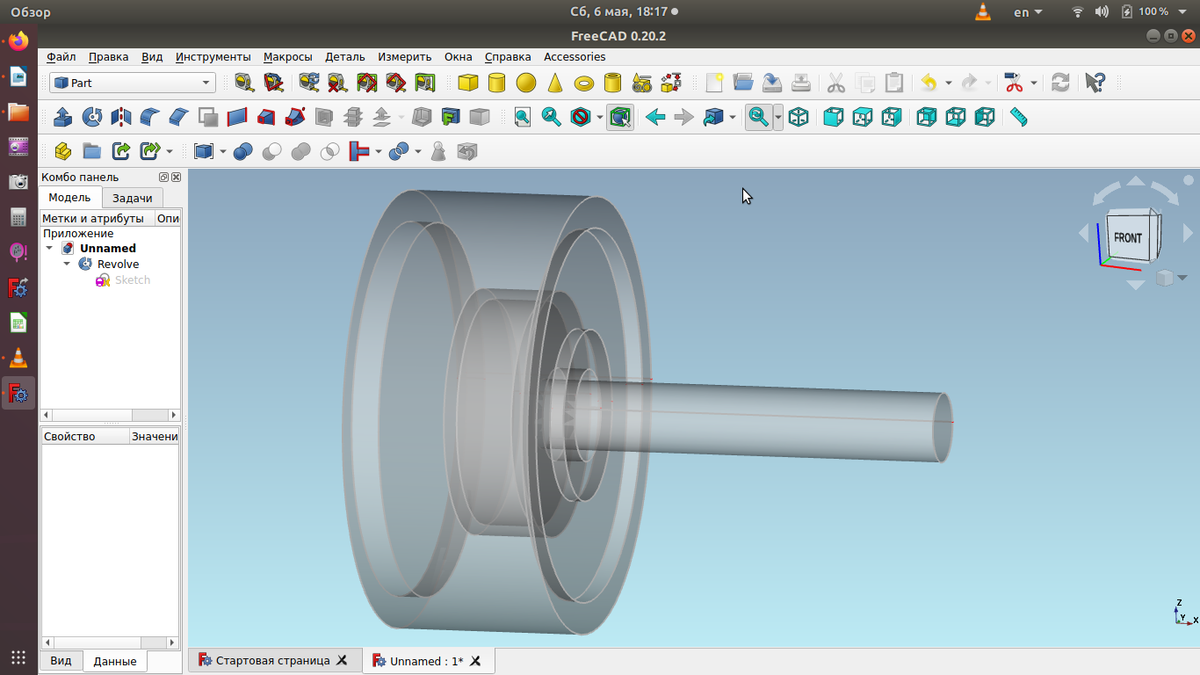This screenshot has width=1200, height=675.
Task: Open the Loft tool
Action: (266, 117)
